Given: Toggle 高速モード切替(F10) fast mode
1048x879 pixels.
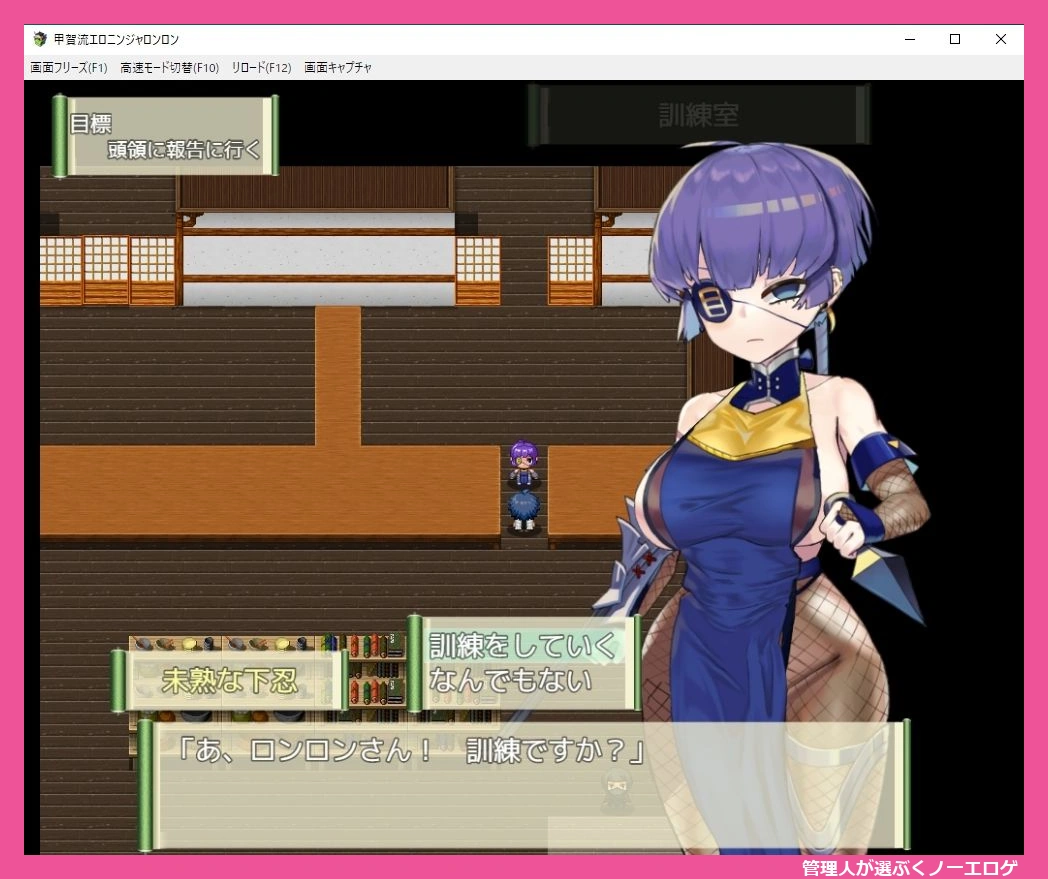Looking at the screenshot, I should click(x=169, y=68).
